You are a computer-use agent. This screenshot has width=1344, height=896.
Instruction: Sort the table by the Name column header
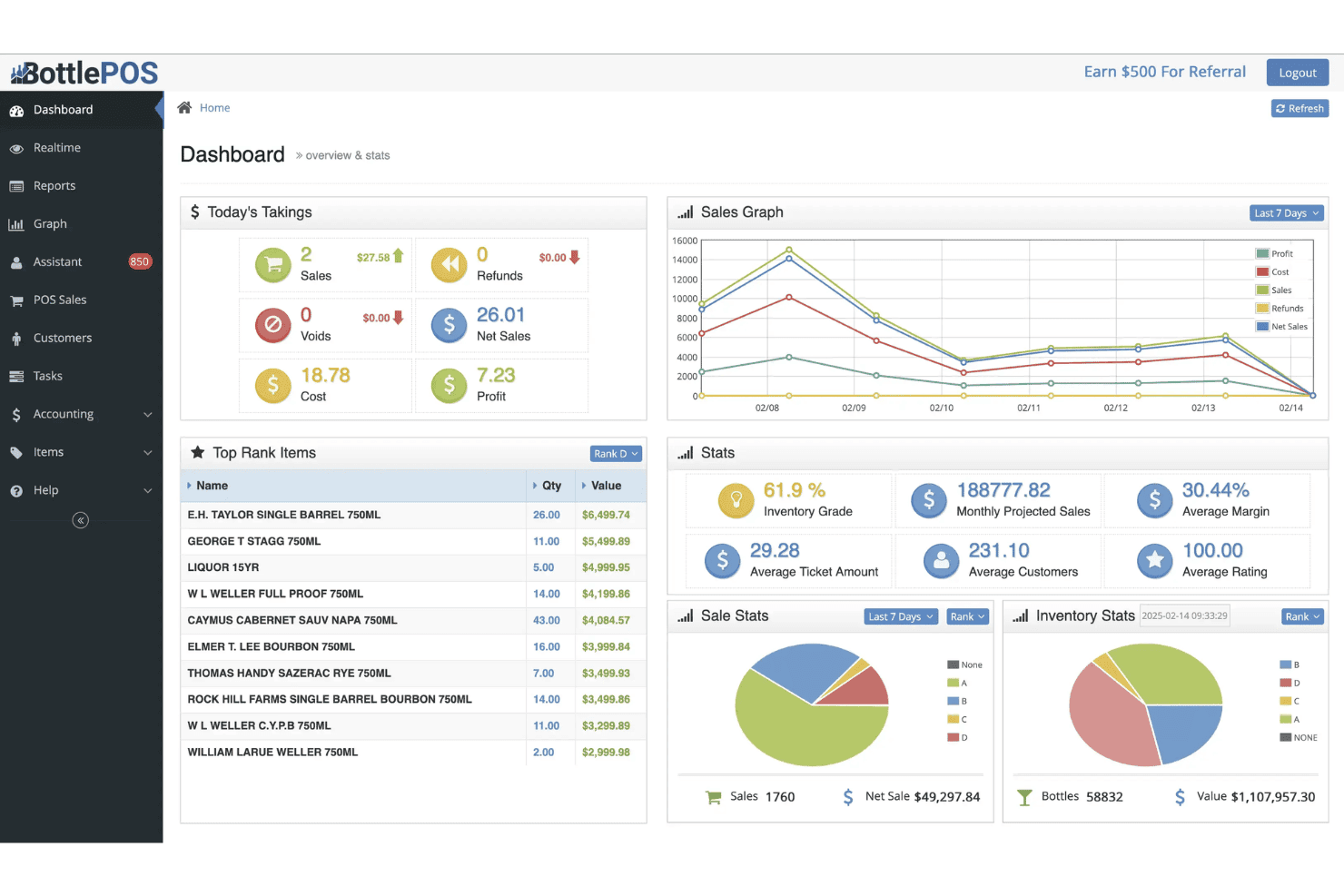pos(353,487)
